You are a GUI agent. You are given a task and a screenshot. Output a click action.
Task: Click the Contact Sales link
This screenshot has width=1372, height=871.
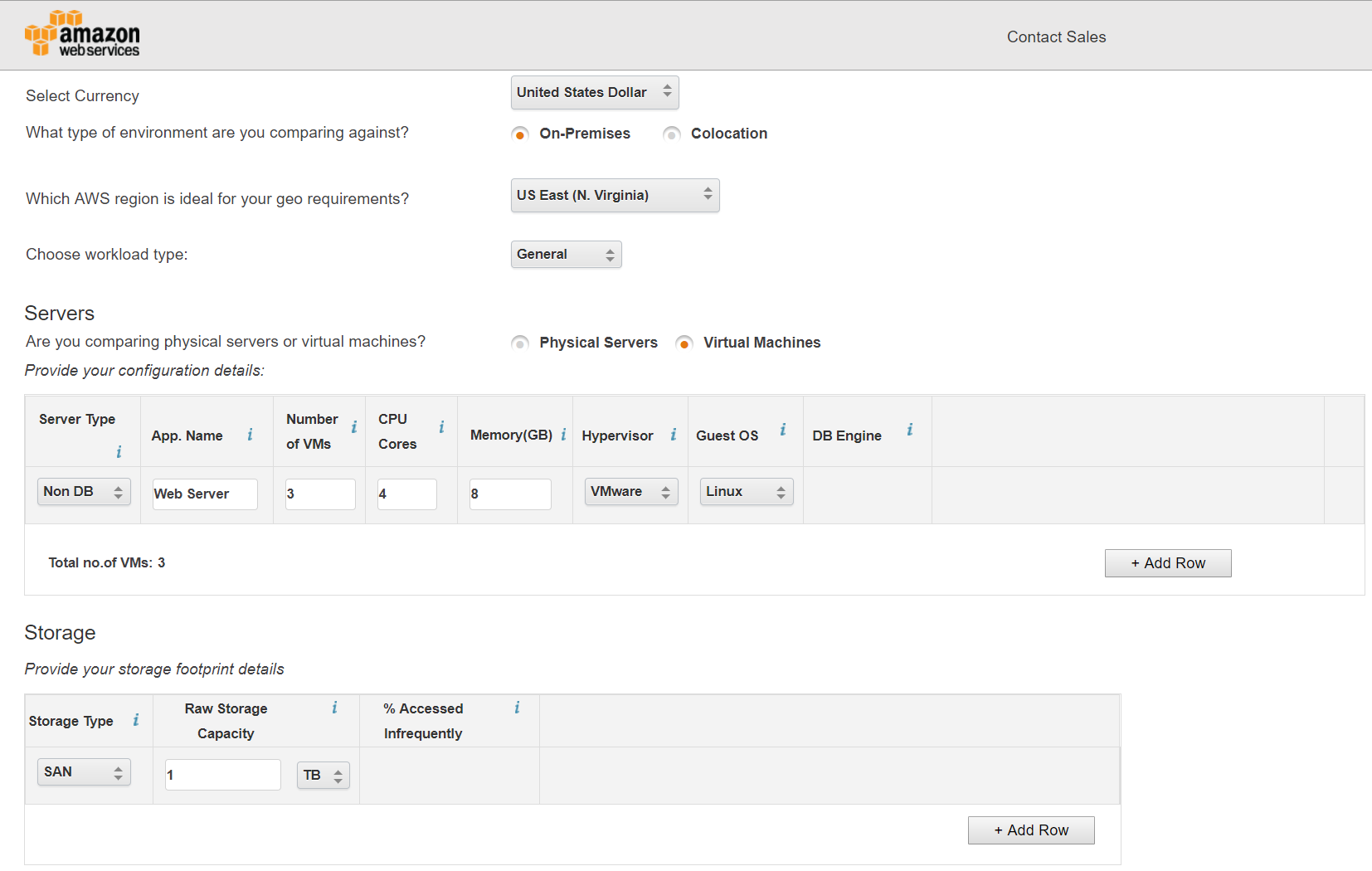(x=1056, y=37)
